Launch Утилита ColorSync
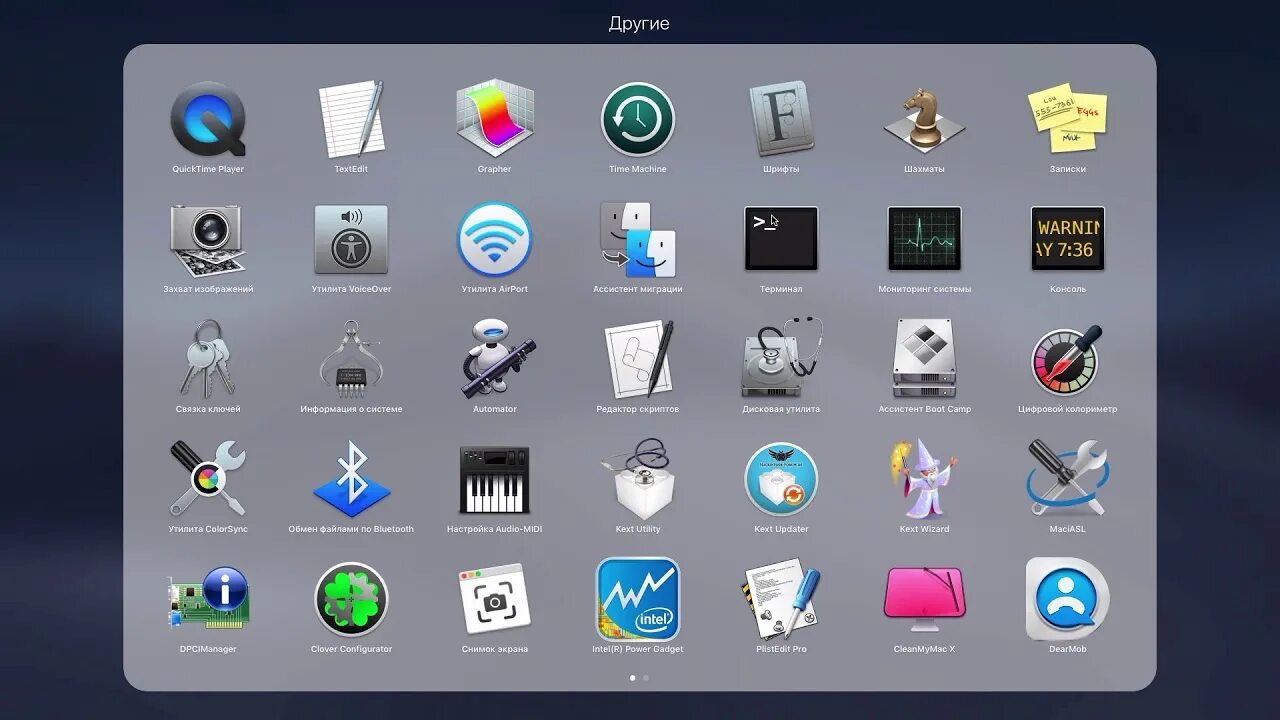The image size is (1280, 720). click(208, 479)
